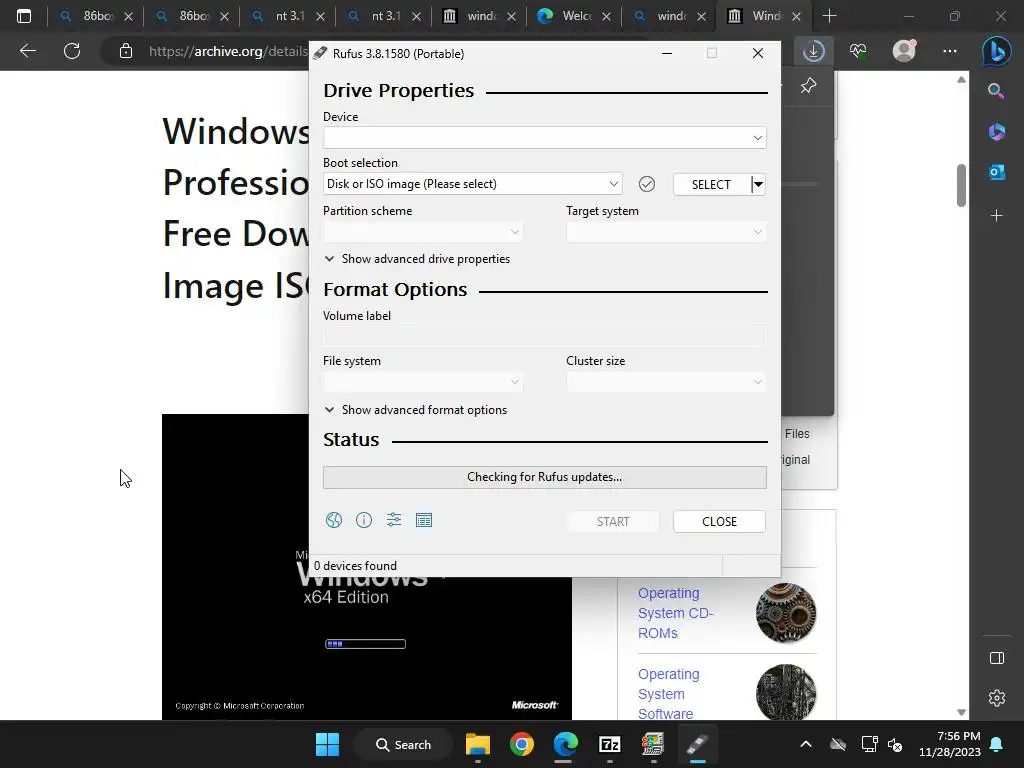Close the first 86box tab
Viewport: 1024px width, 768px height.
(128, 16)
